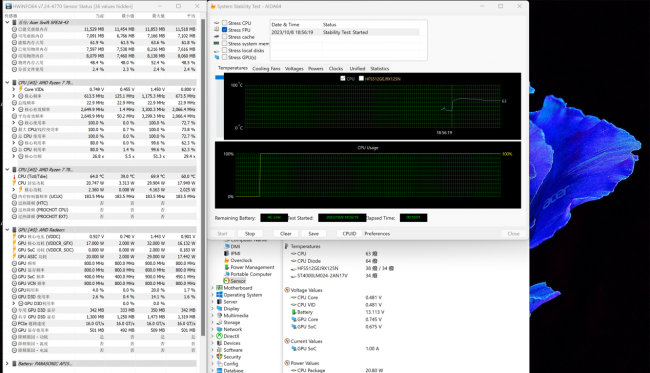Viewport: 650px width, 373px height.
Task: Click the Overclock flame icon
Action: 226,260
